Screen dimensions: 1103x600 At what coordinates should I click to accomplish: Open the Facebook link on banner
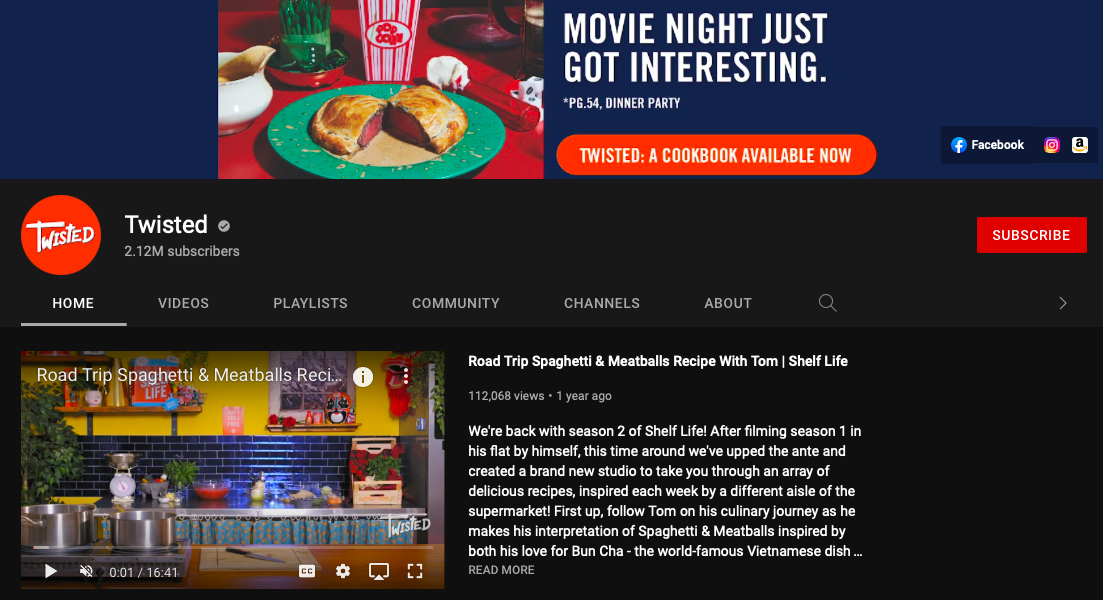[x=987, y=145]
